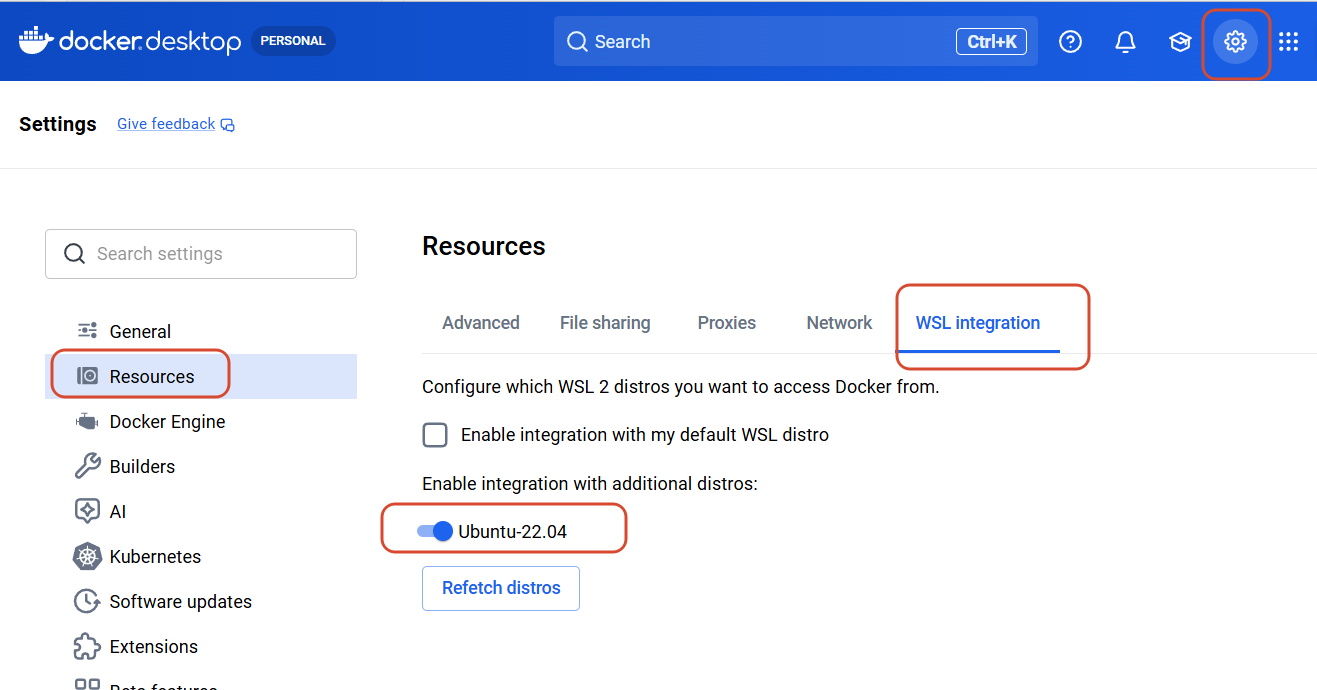Toggle off Ubuntu-22.04 integration
This screenshot has height=690, width=1317.
[435, 531]
